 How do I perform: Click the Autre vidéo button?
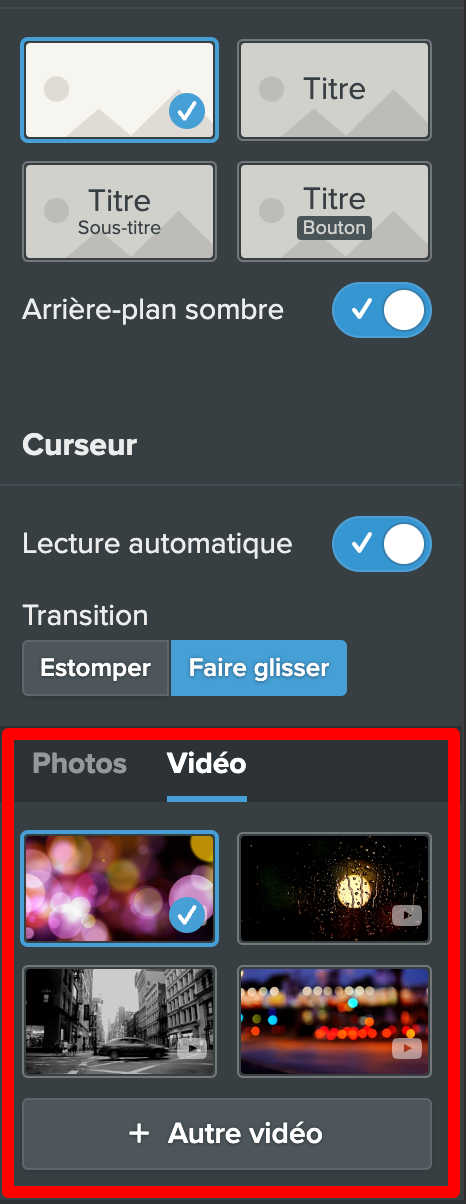[x=227, y=1134]
